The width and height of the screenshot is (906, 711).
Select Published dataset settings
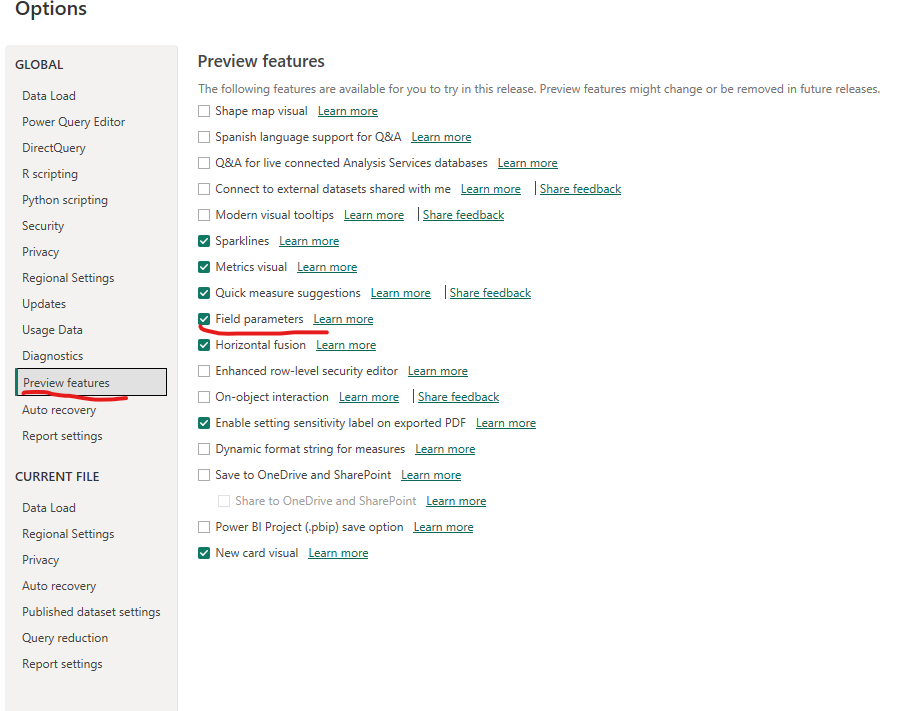pyautogui.click(x=91, y=612)
